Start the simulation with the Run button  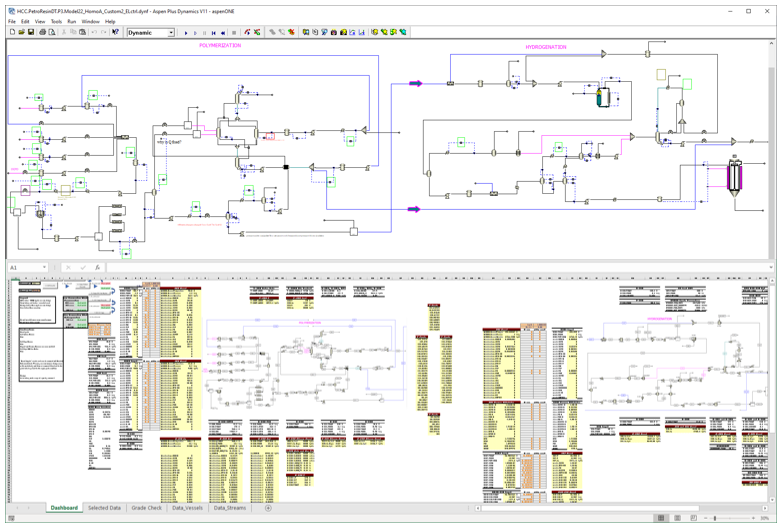click(186, 32)
